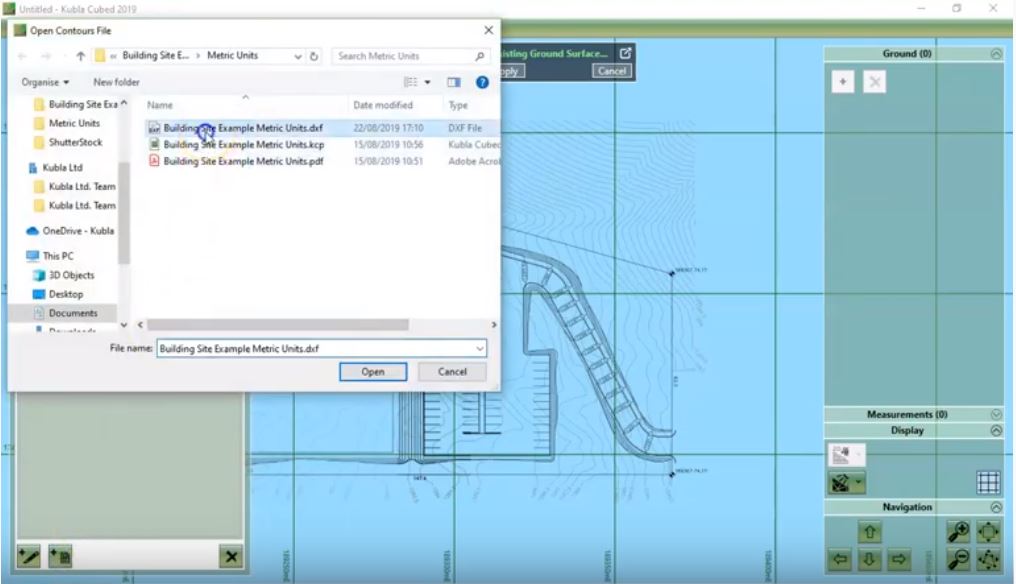
Task: Open the address bar history dropdown
Action: point(297,56)
